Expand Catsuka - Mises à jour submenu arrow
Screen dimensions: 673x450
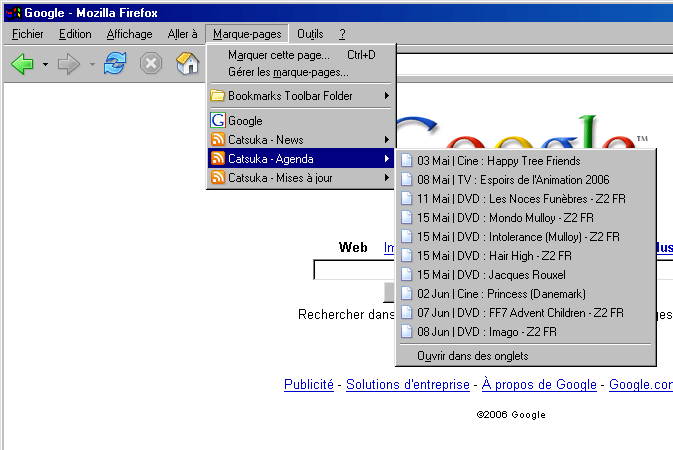pos(387,177)
